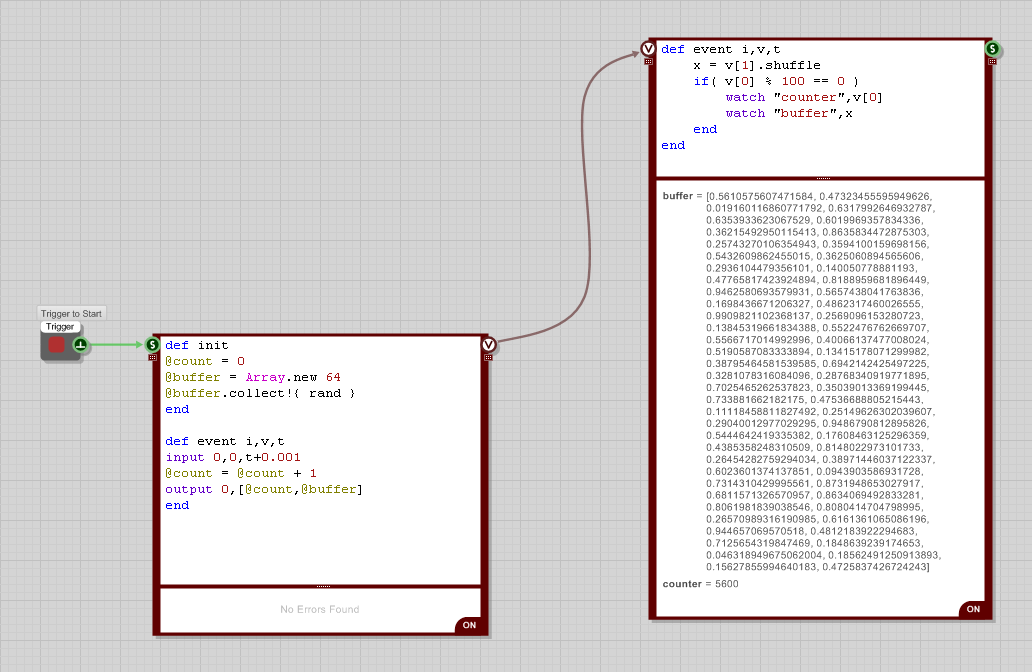This screenshot has width=1032, height=672.
Task: Click the init node's green S input port
Action: point(153,344)
